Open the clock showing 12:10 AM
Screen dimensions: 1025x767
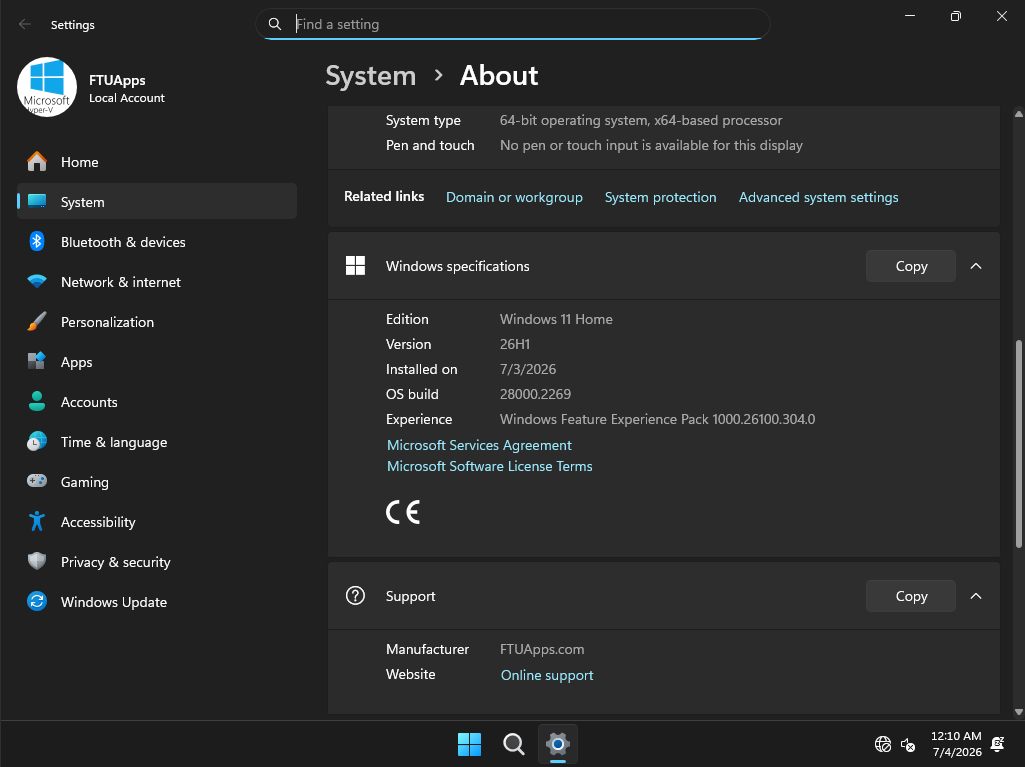point(956,744)
